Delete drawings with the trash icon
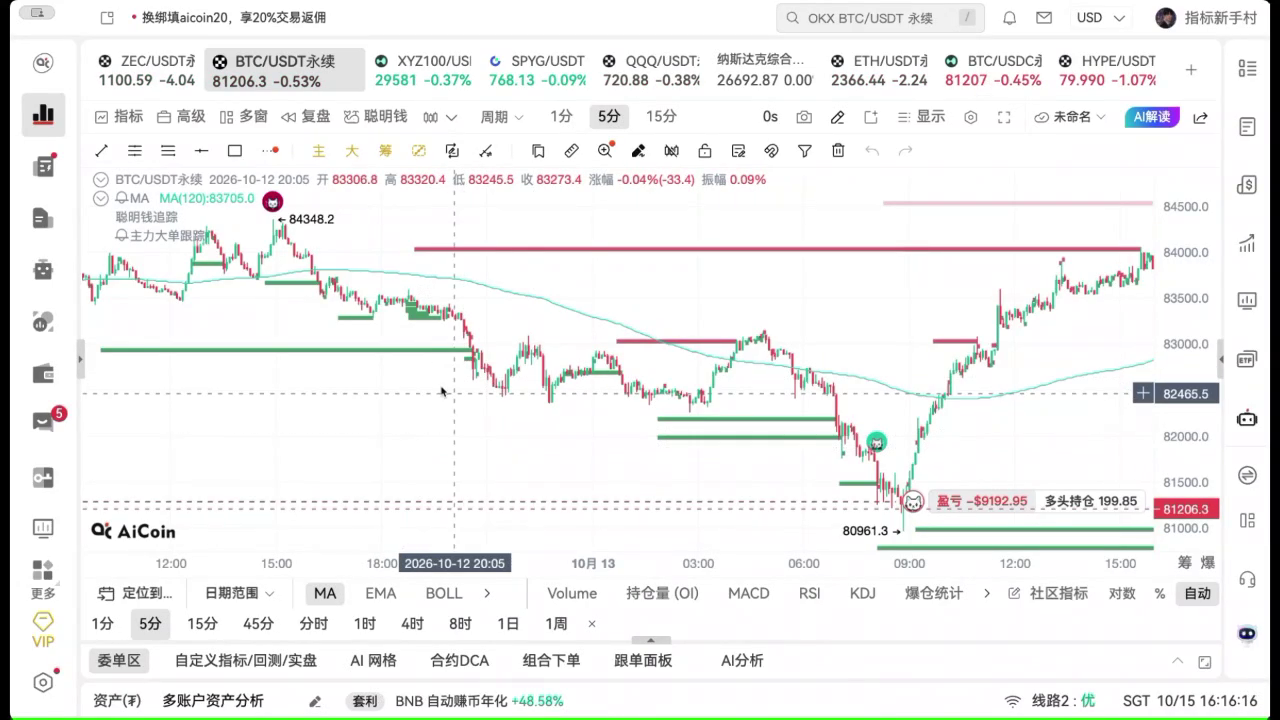 pos(838,151)
